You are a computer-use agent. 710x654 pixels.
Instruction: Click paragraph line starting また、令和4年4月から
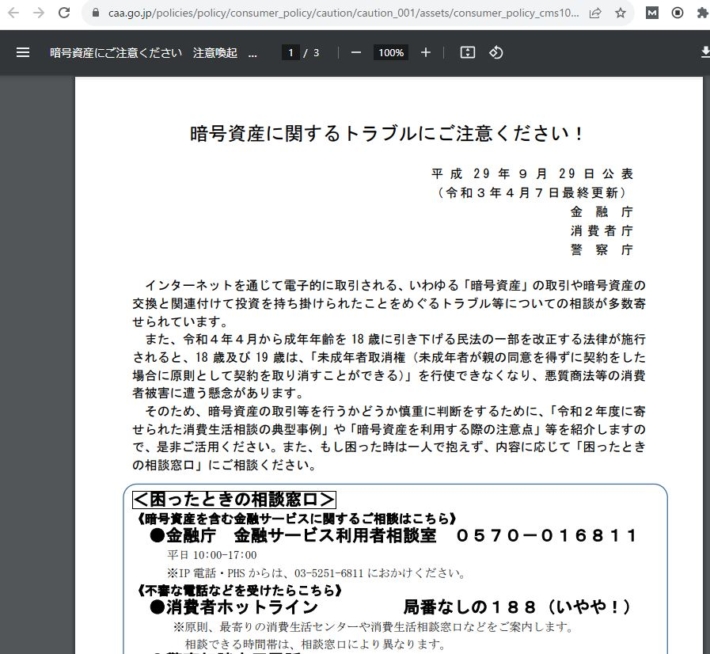[395, 339]
